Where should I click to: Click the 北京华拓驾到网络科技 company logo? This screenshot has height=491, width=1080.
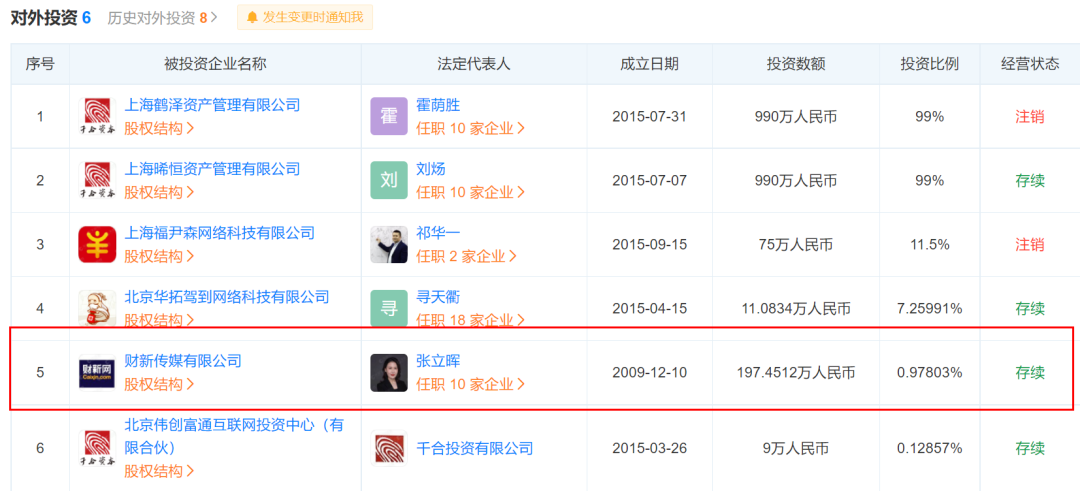[x=97, y=308]
